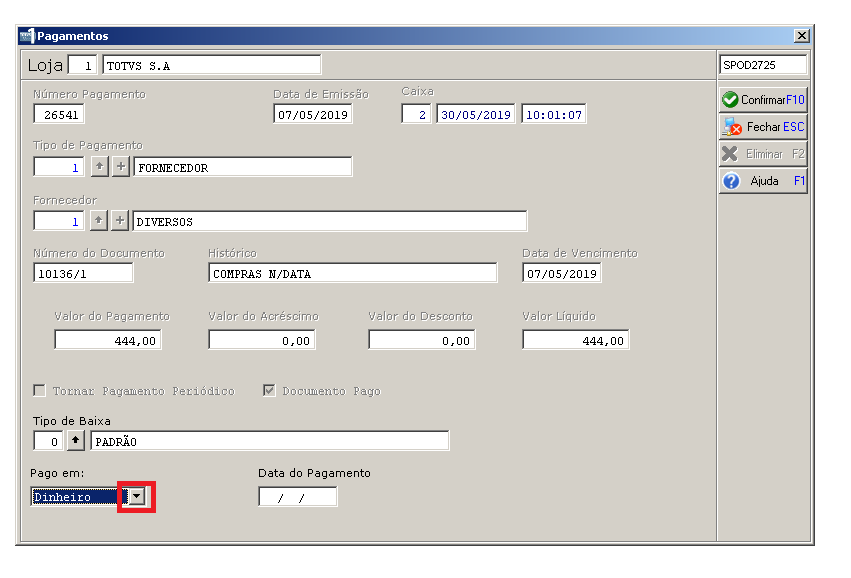851x578 pixels.
Task: Open the Pago em dropdown arrow
Action: pos(137,496)
